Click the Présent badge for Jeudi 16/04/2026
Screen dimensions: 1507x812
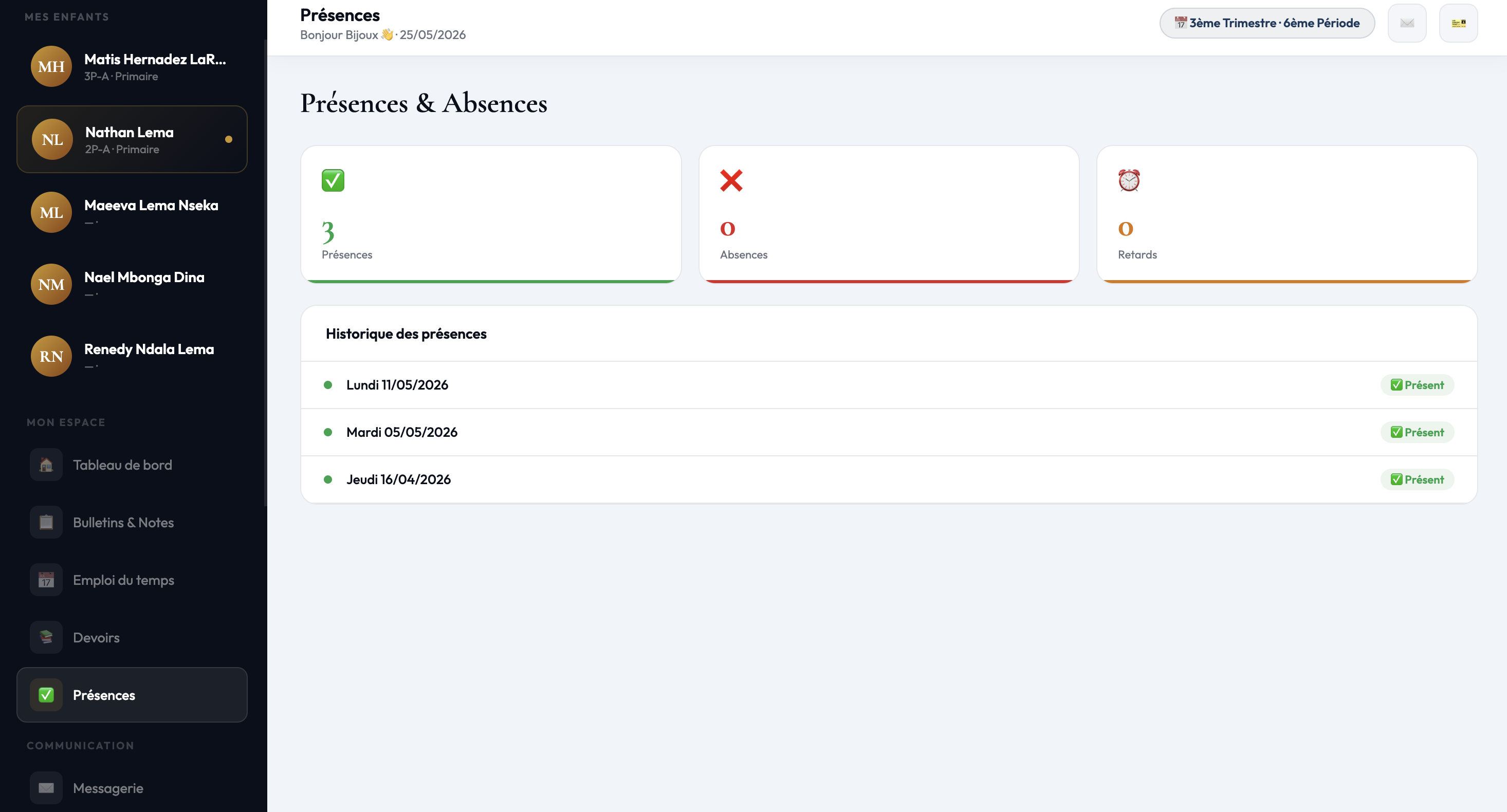[1418, 479]
